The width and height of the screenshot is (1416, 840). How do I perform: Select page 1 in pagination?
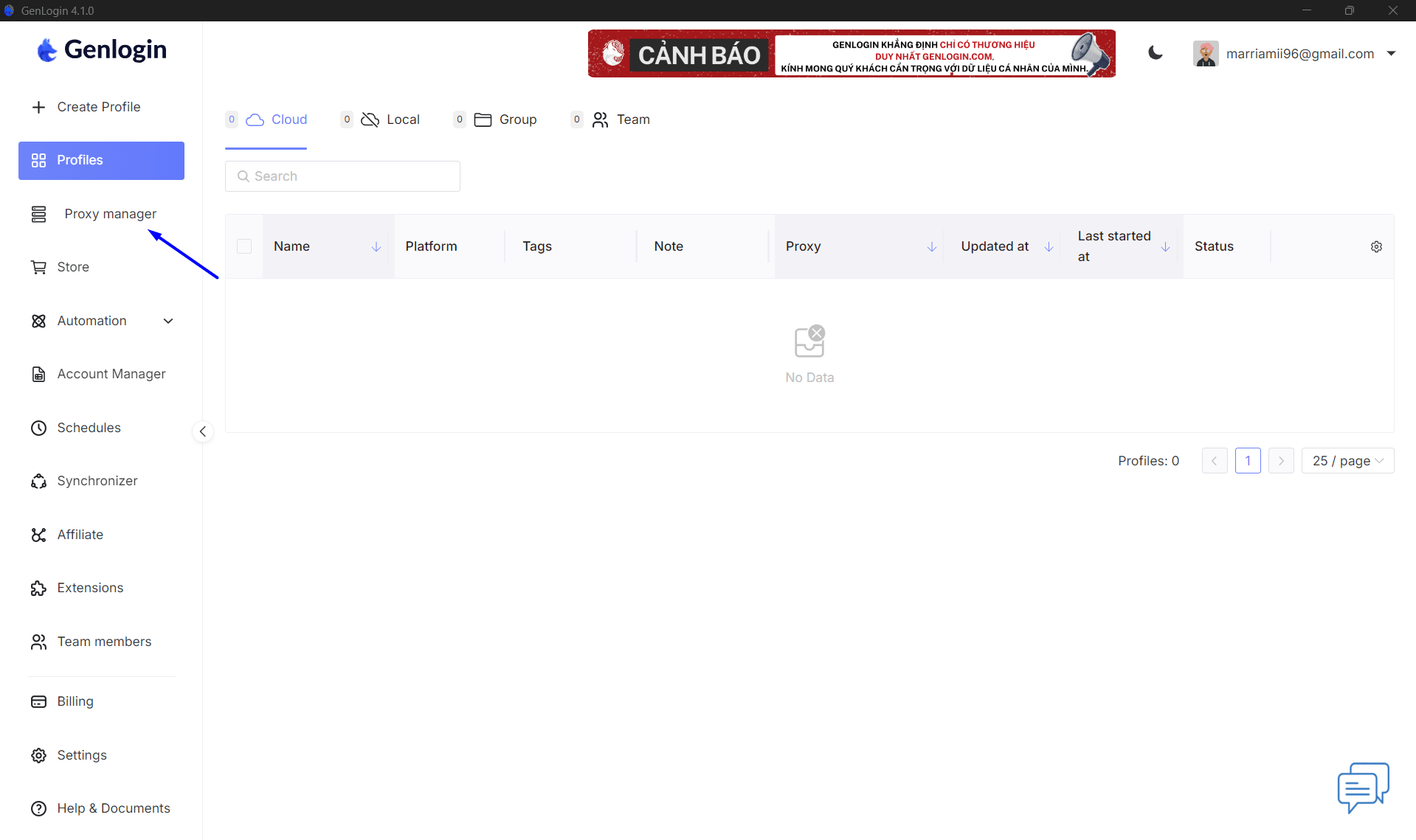[x=1248, y=461]
